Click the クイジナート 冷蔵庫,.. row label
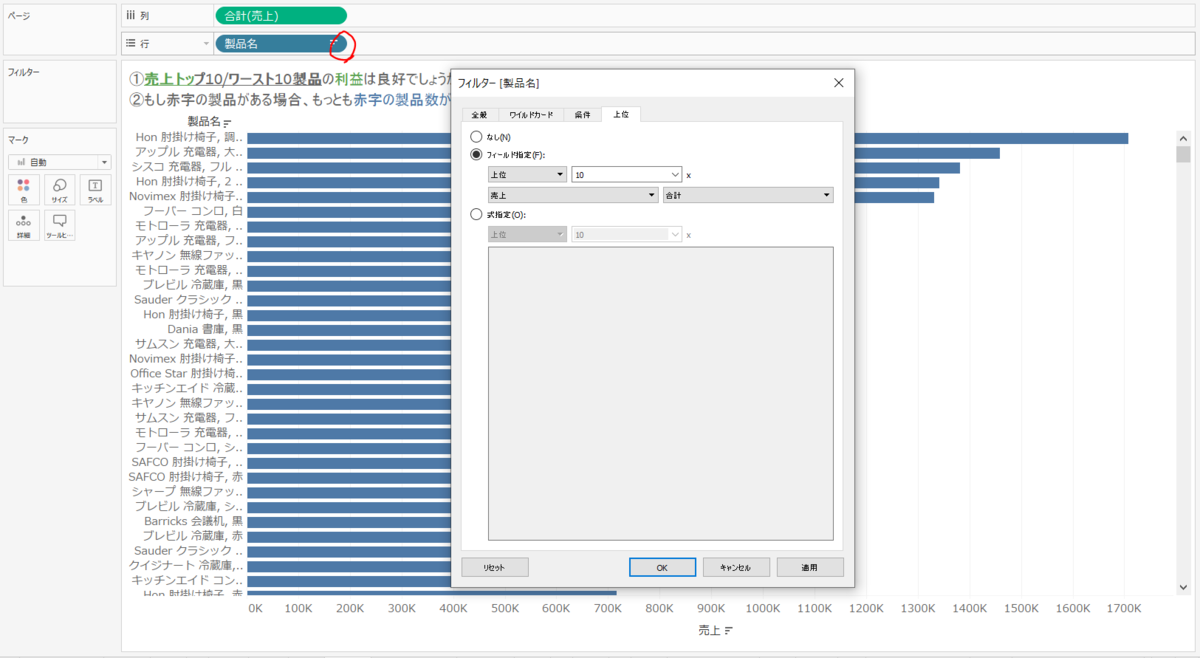 point(186,565)
